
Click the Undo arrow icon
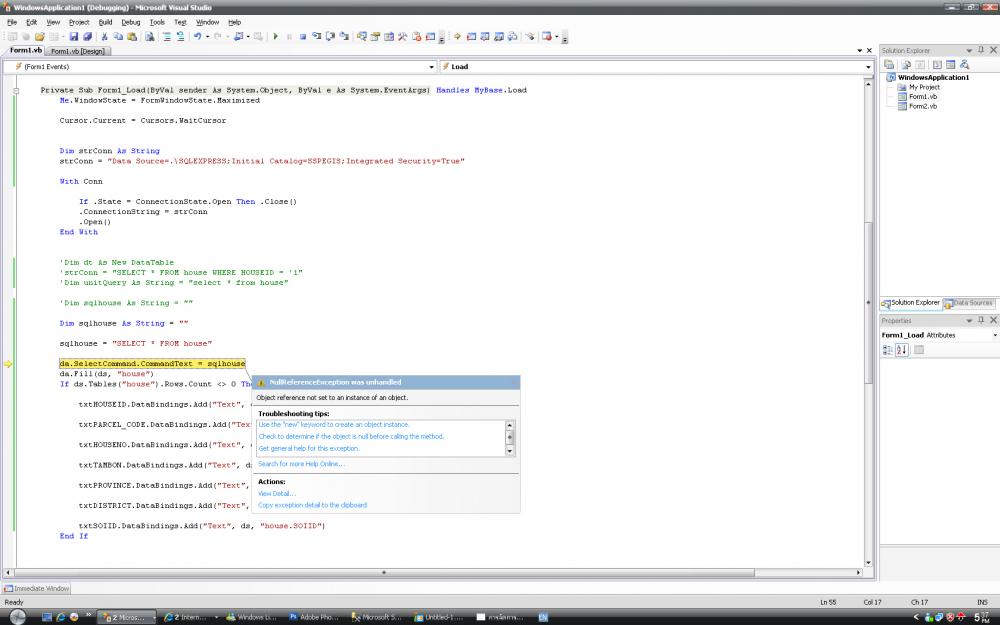click(198, 37)
